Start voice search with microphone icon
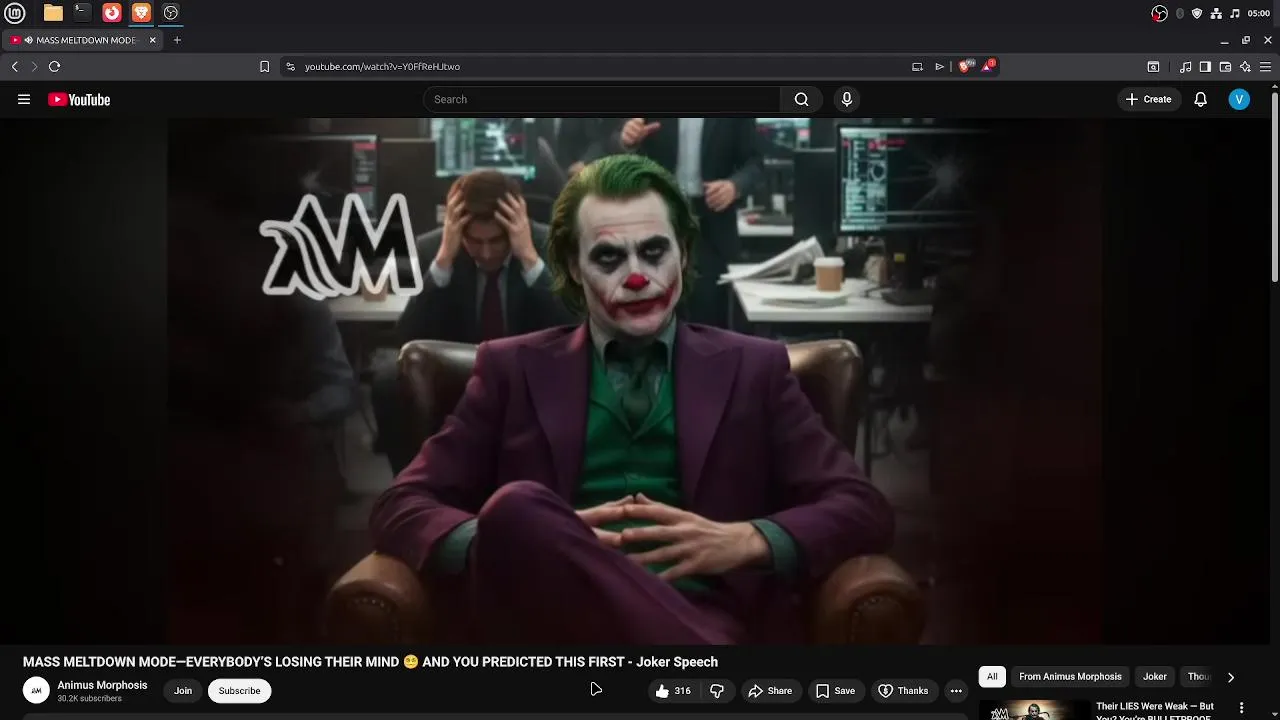 click(847, 99)
